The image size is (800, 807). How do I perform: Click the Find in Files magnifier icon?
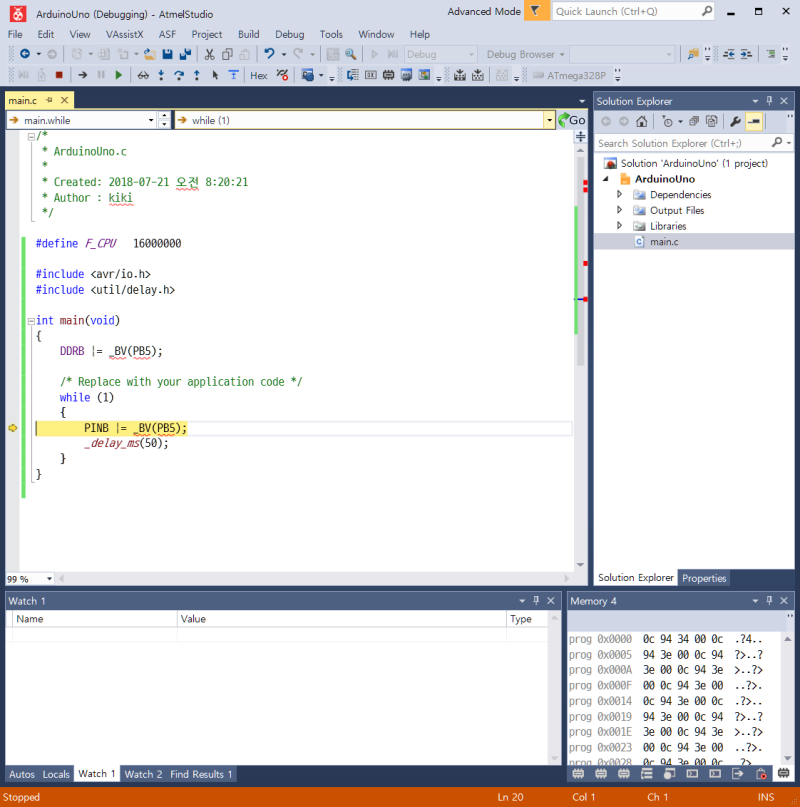tap(351, 54)
